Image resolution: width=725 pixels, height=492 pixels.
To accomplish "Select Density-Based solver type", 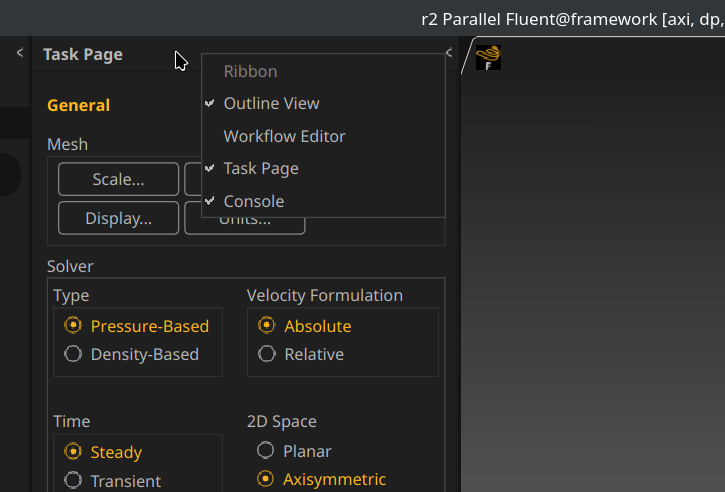I will pos(73,354).
